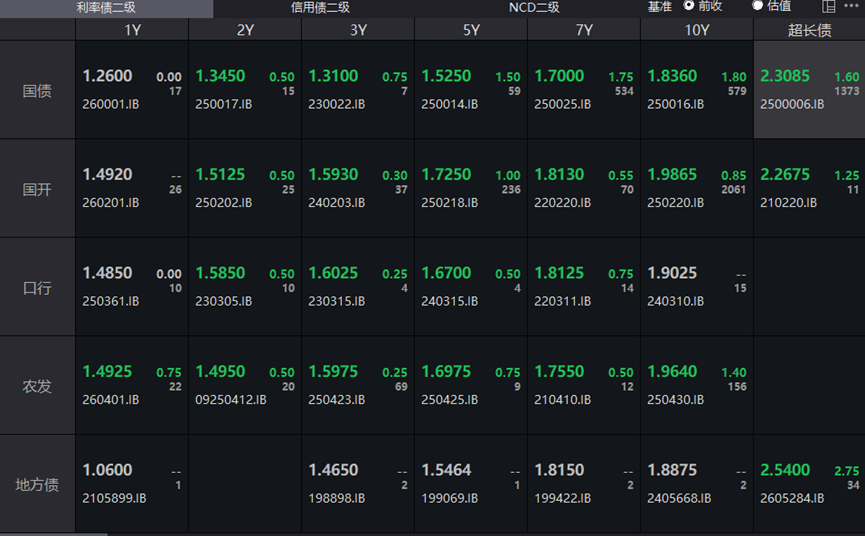Click the layout panel icon at top right
Viewport: 865px width, 536px height.
(x=829, y=6)
